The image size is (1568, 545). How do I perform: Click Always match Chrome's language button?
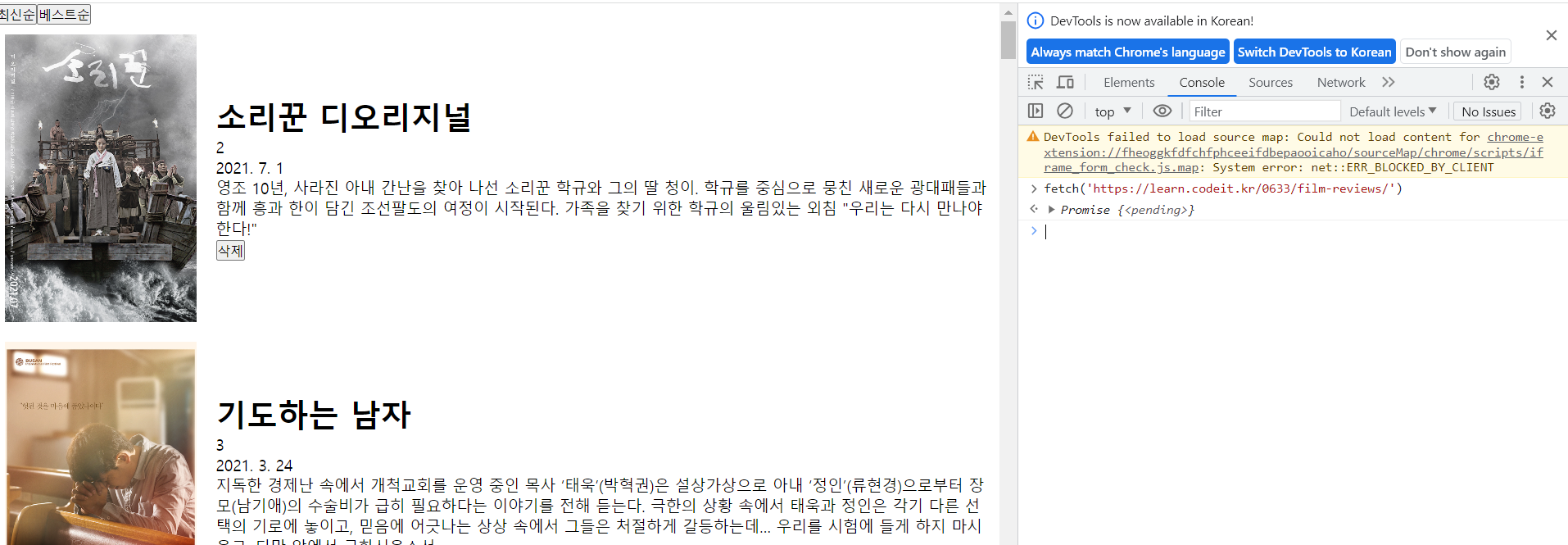click(x=1128, y=52)
